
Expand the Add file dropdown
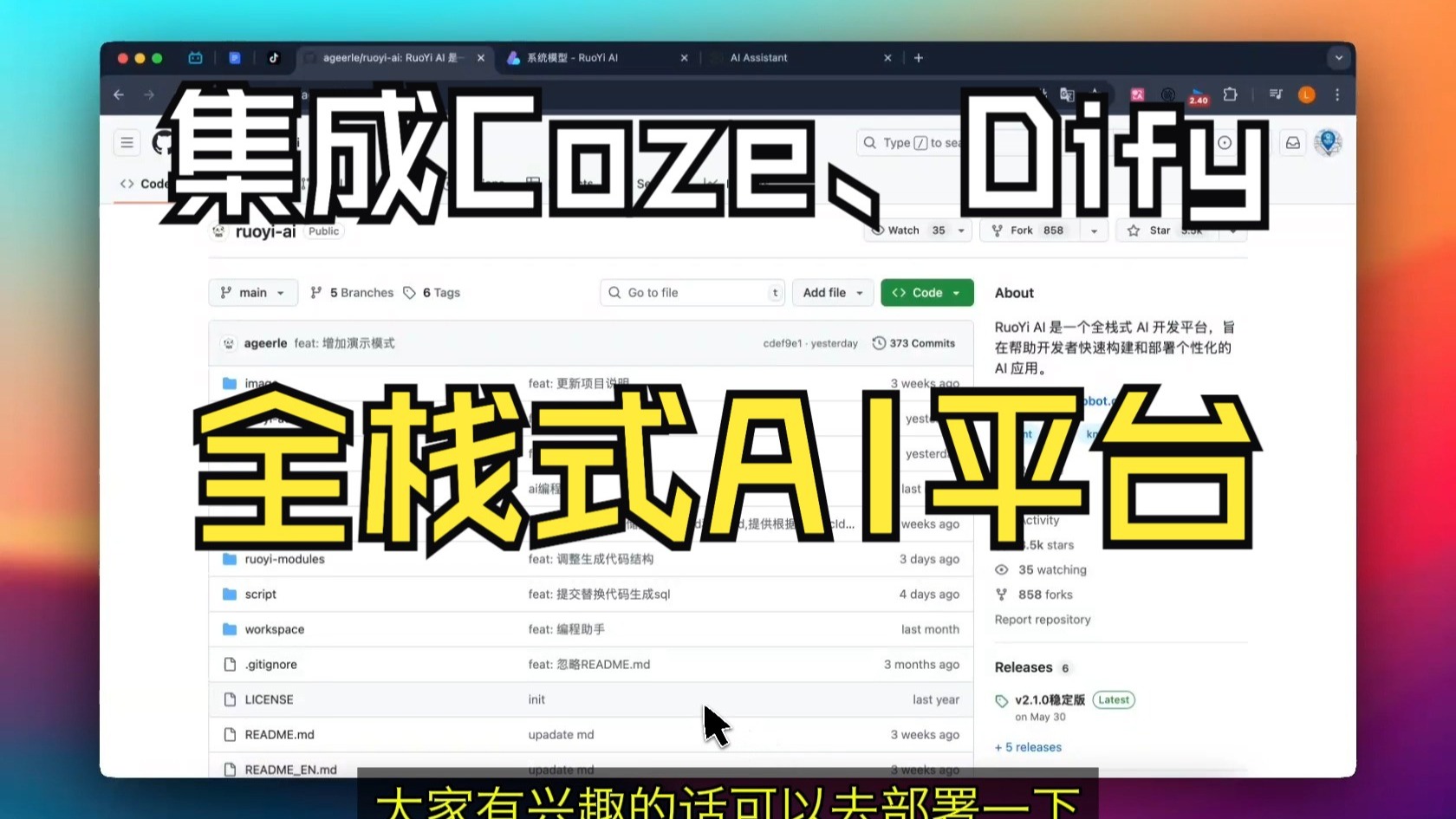coord(833,293)
